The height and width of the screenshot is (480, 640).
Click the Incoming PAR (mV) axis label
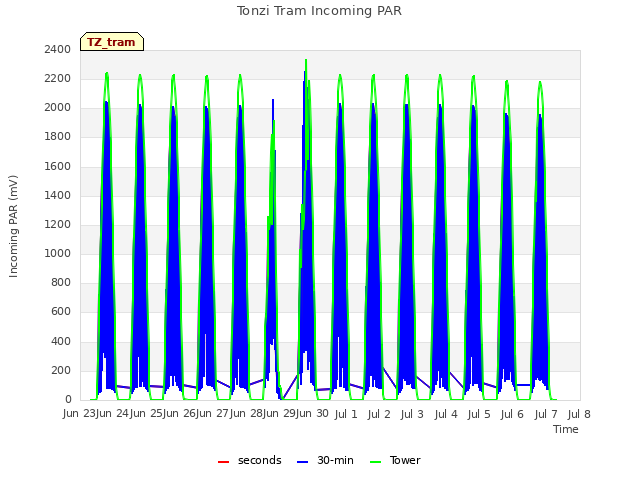pos(13,226)
